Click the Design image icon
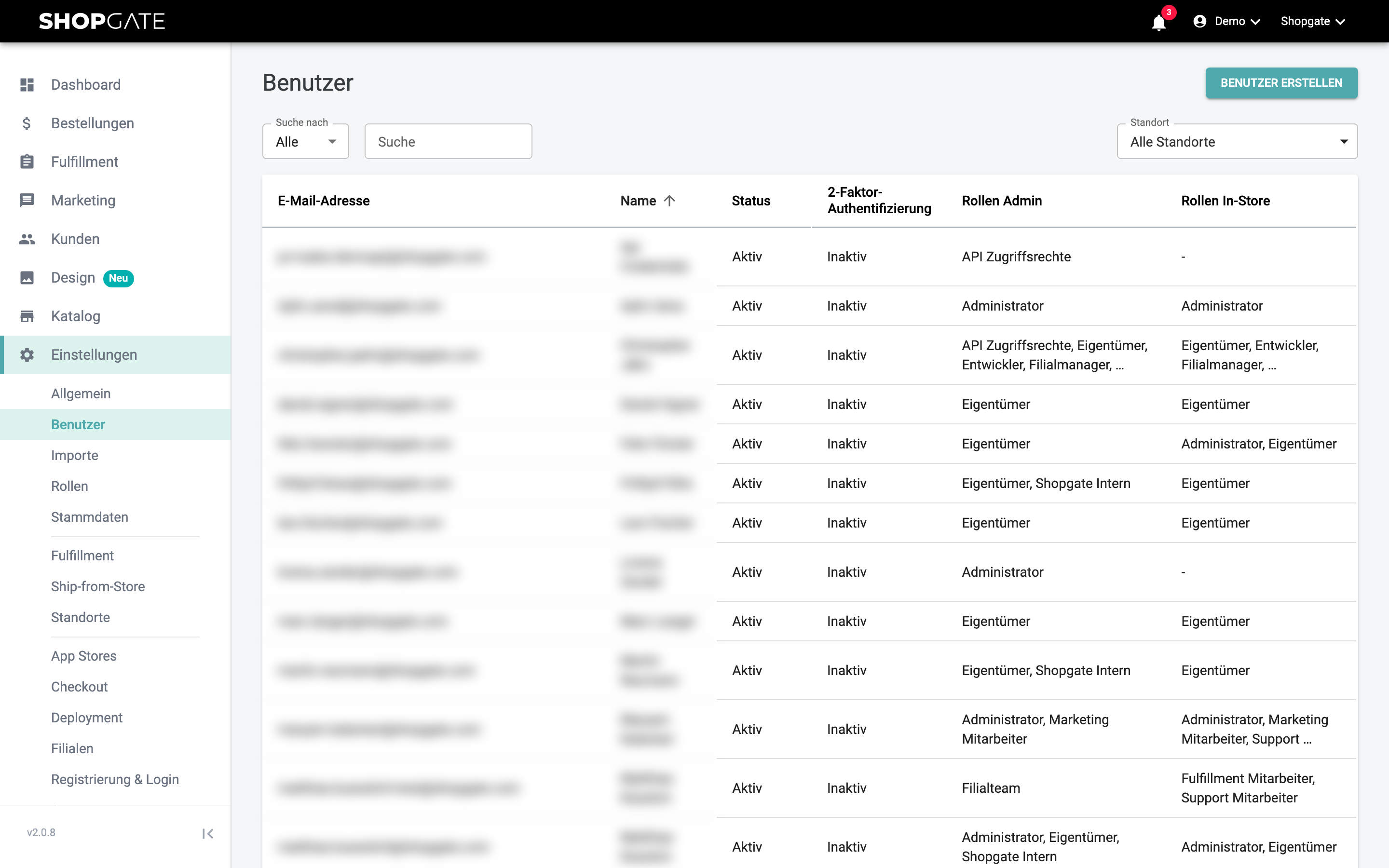The height and width of the screenshot is (868, 1389). (x=27, y=278)
